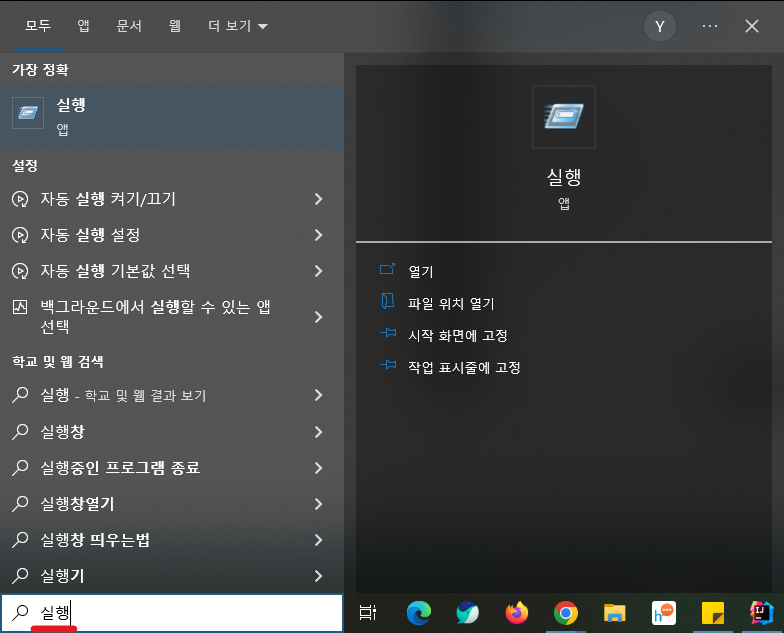Viewport: 784px width, 633px height.
Task: Click 파일 위치 열기 action
Action: click(450, 304)
